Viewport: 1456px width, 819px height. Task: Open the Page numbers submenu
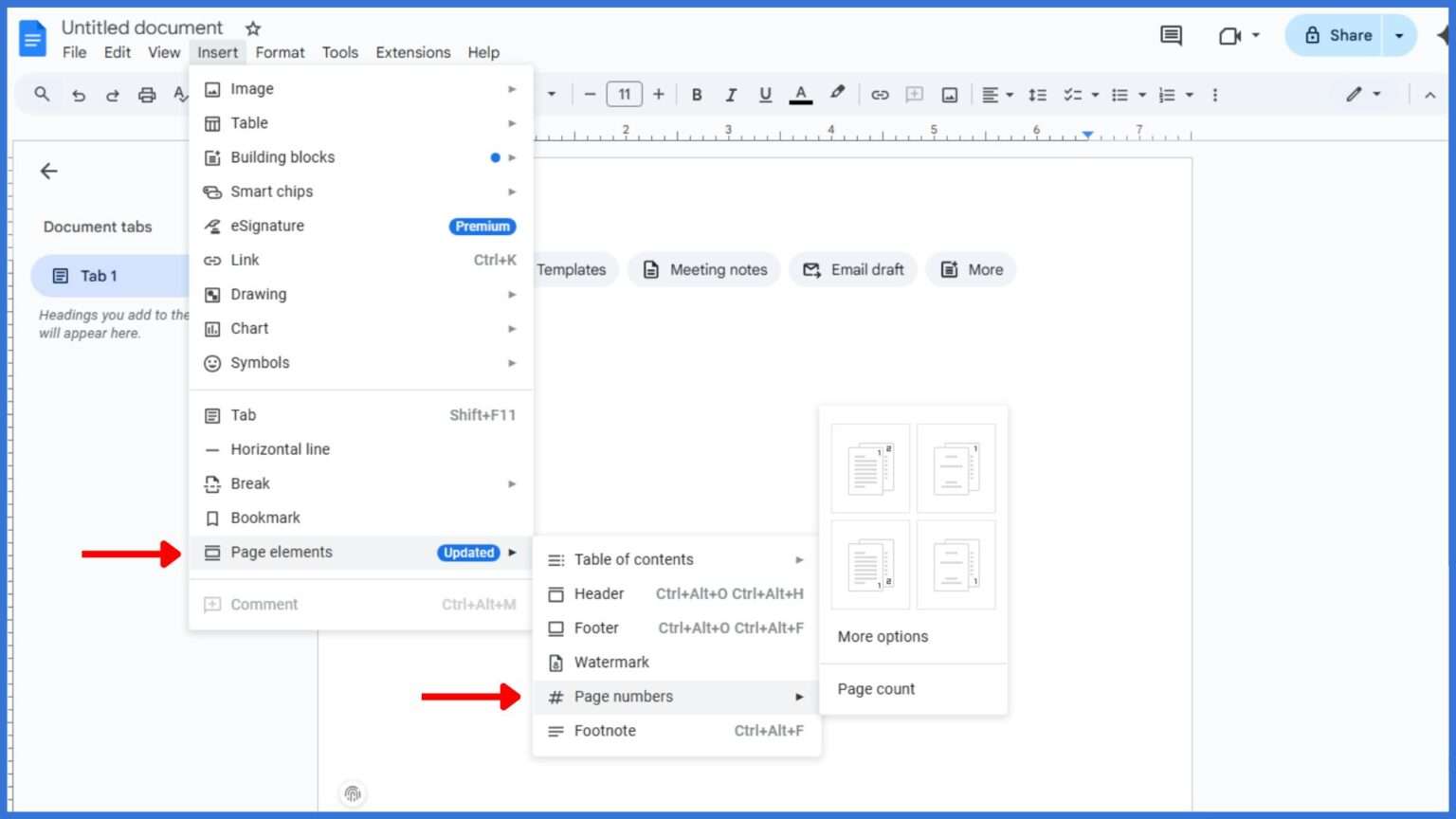pos(624,696)
